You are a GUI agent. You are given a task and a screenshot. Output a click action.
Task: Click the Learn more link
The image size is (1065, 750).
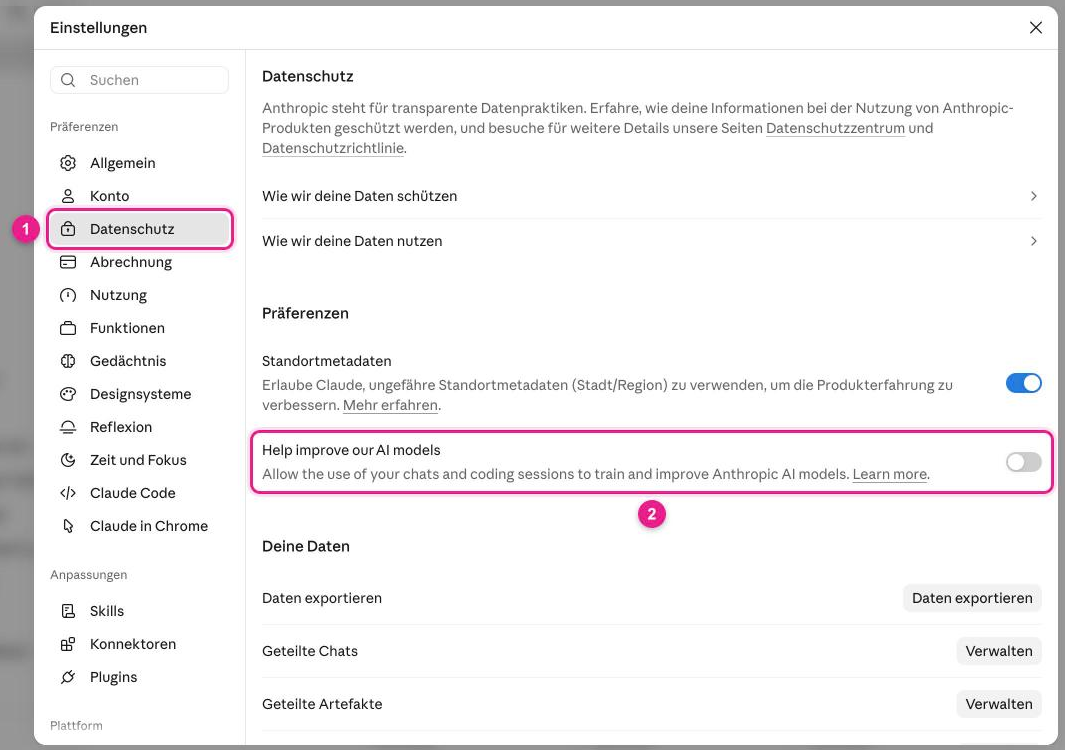[x=889, y=474]
